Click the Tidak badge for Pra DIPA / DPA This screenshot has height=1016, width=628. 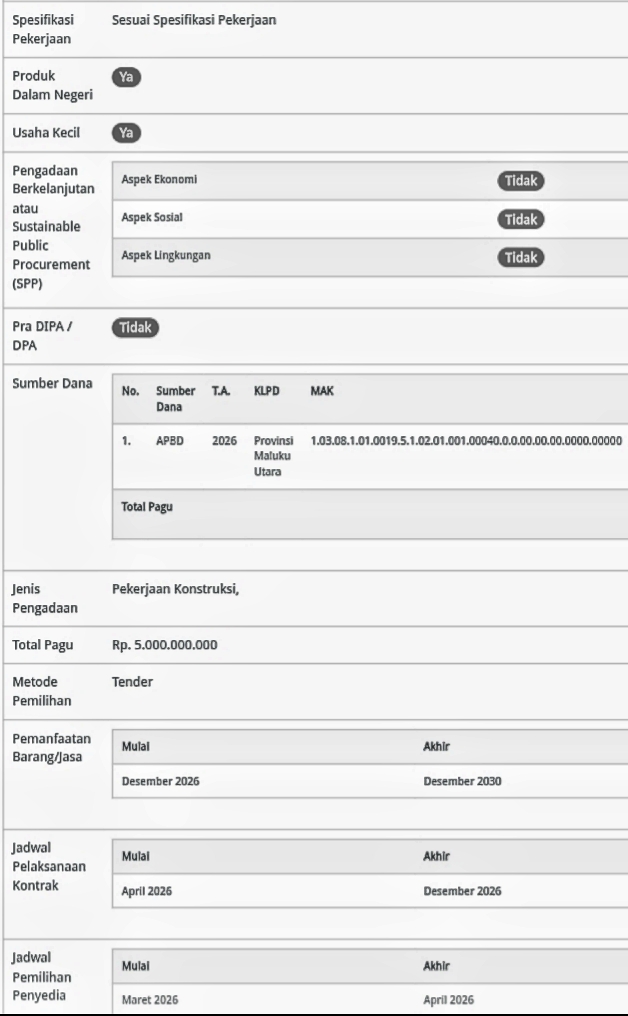click(135, 327)
